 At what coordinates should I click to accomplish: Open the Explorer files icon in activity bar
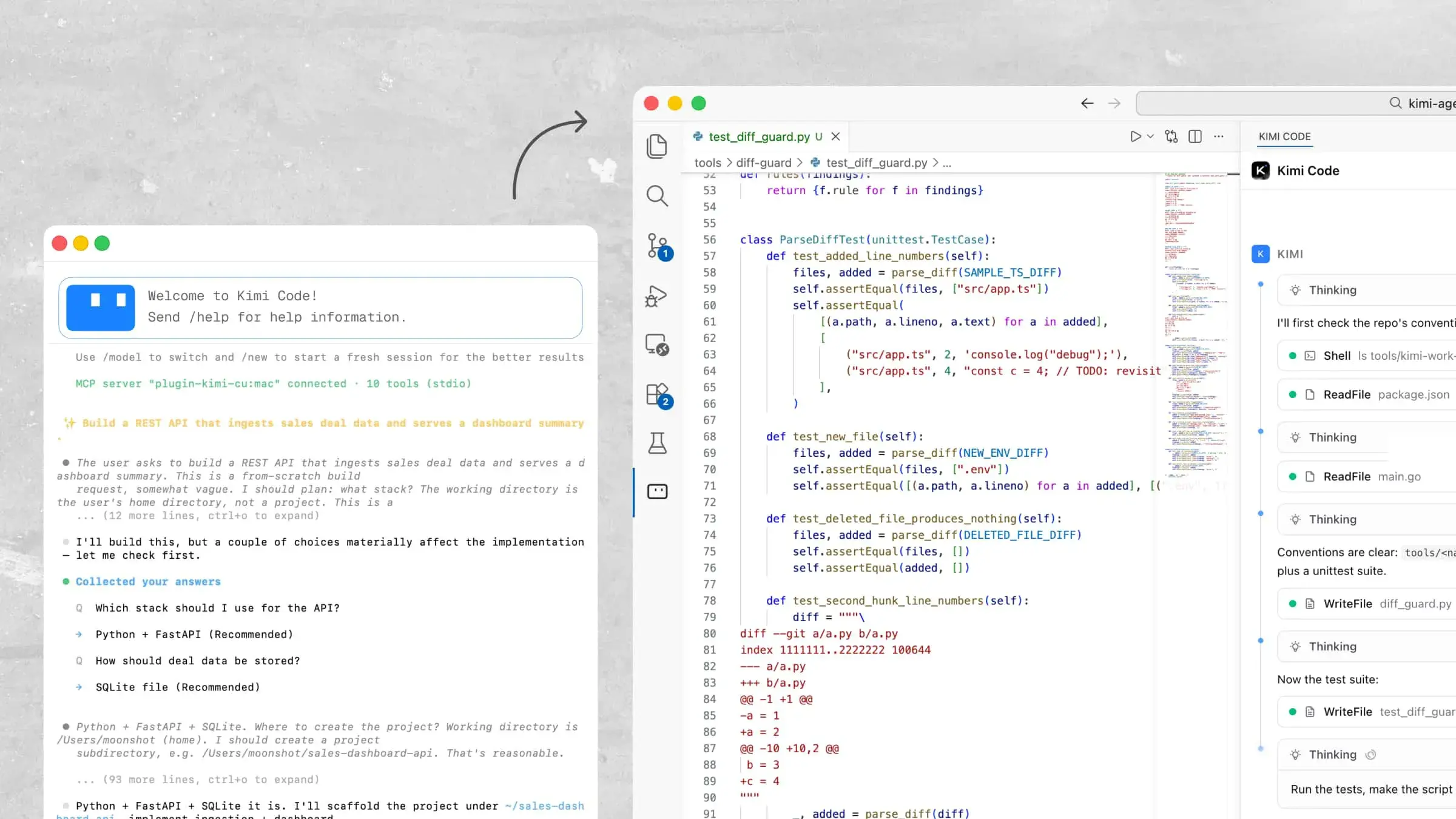(657, 146)
